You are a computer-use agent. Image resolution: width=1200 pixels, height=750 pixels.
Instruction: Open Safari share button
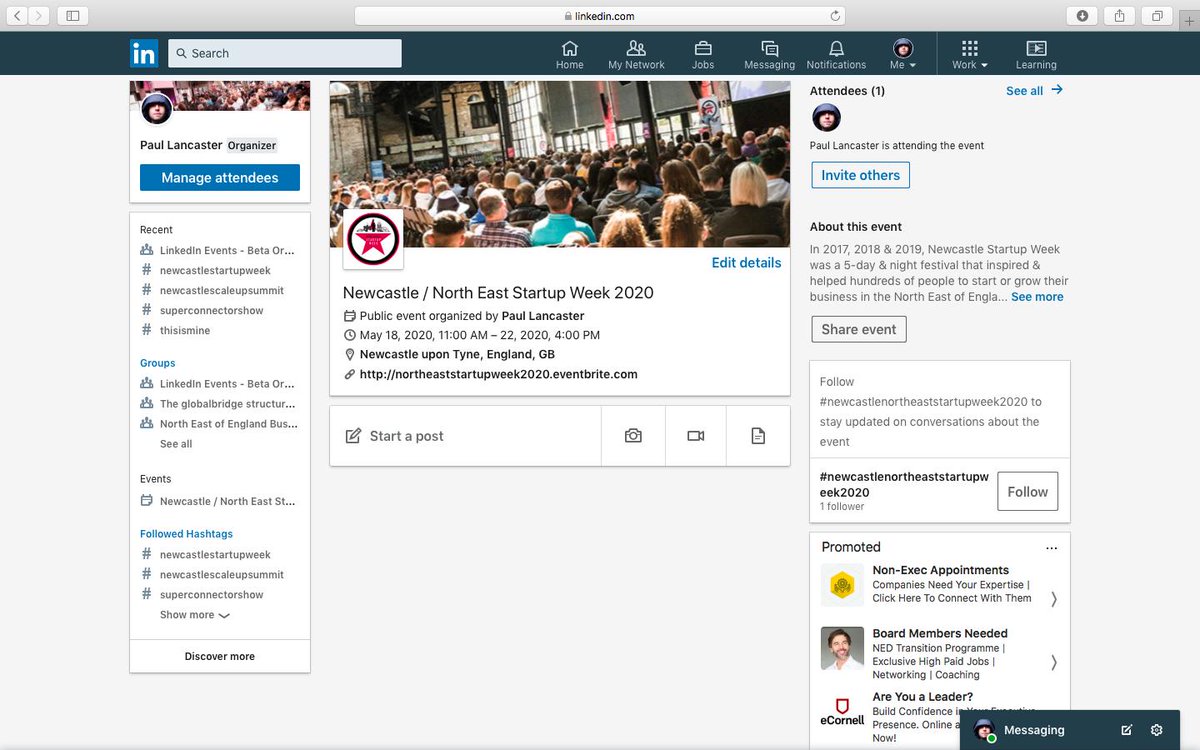pyautogui.click(x=1120, y=16)
